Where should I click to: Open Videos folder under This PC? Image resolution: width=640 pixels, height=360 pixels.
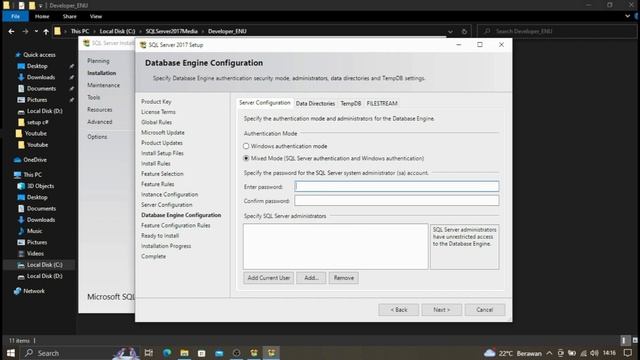(x=35, y=253)
